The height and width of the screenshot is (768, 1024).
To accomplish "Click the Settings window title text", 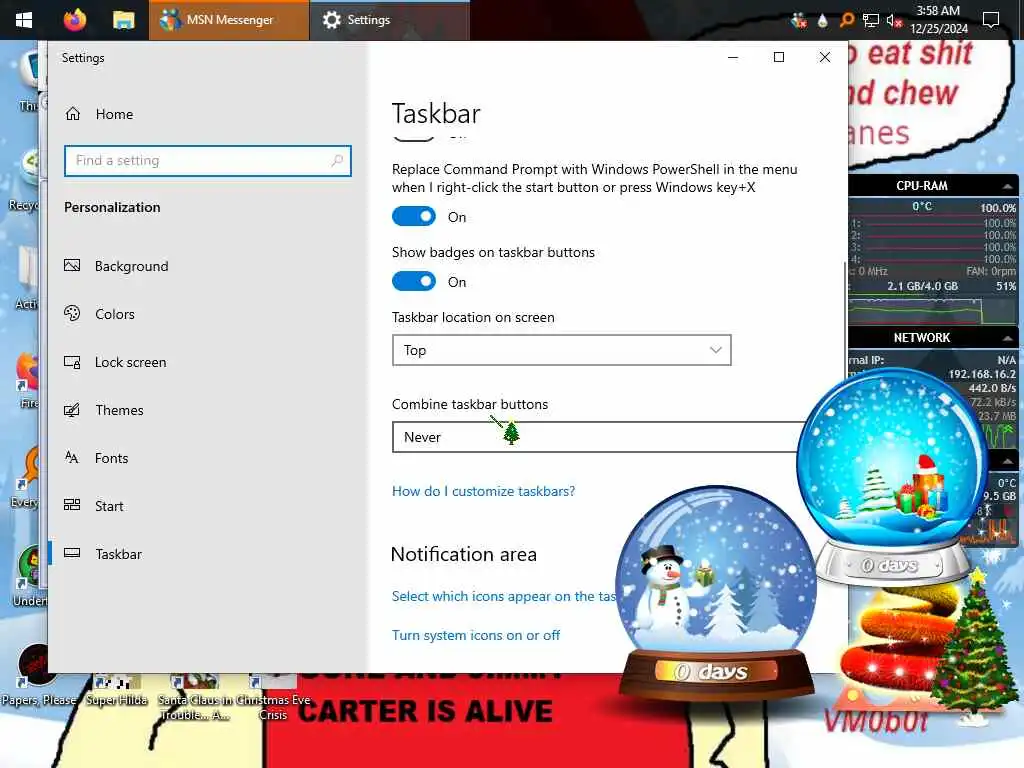I will click(83, 58).
